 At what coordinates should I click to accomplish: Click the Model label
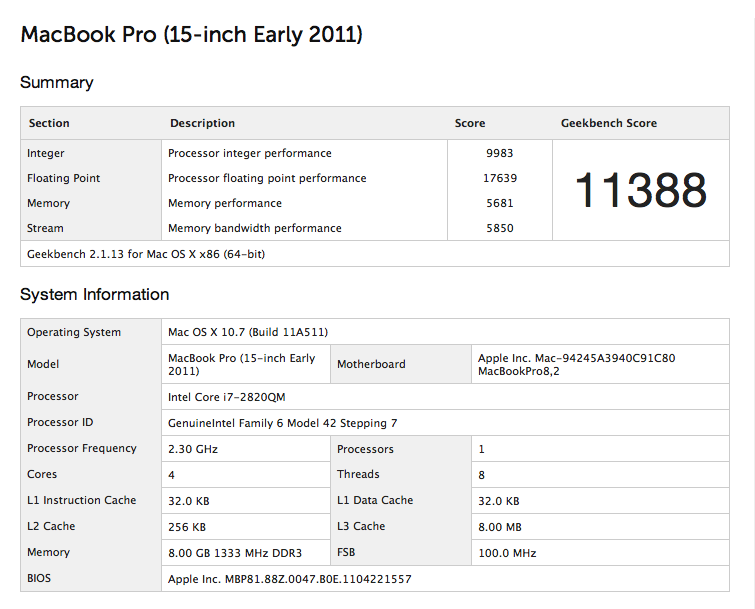pos(43,364)
